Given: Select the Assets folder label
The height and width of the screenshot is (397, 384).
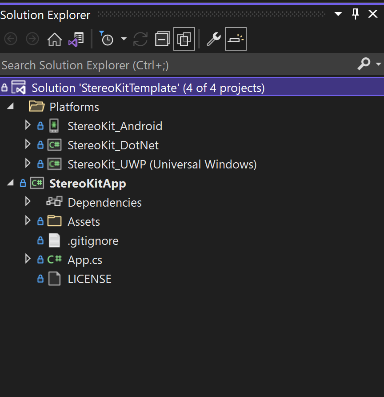Looking at the screenshot, I should pyautogui.click(x=84, y=222).
